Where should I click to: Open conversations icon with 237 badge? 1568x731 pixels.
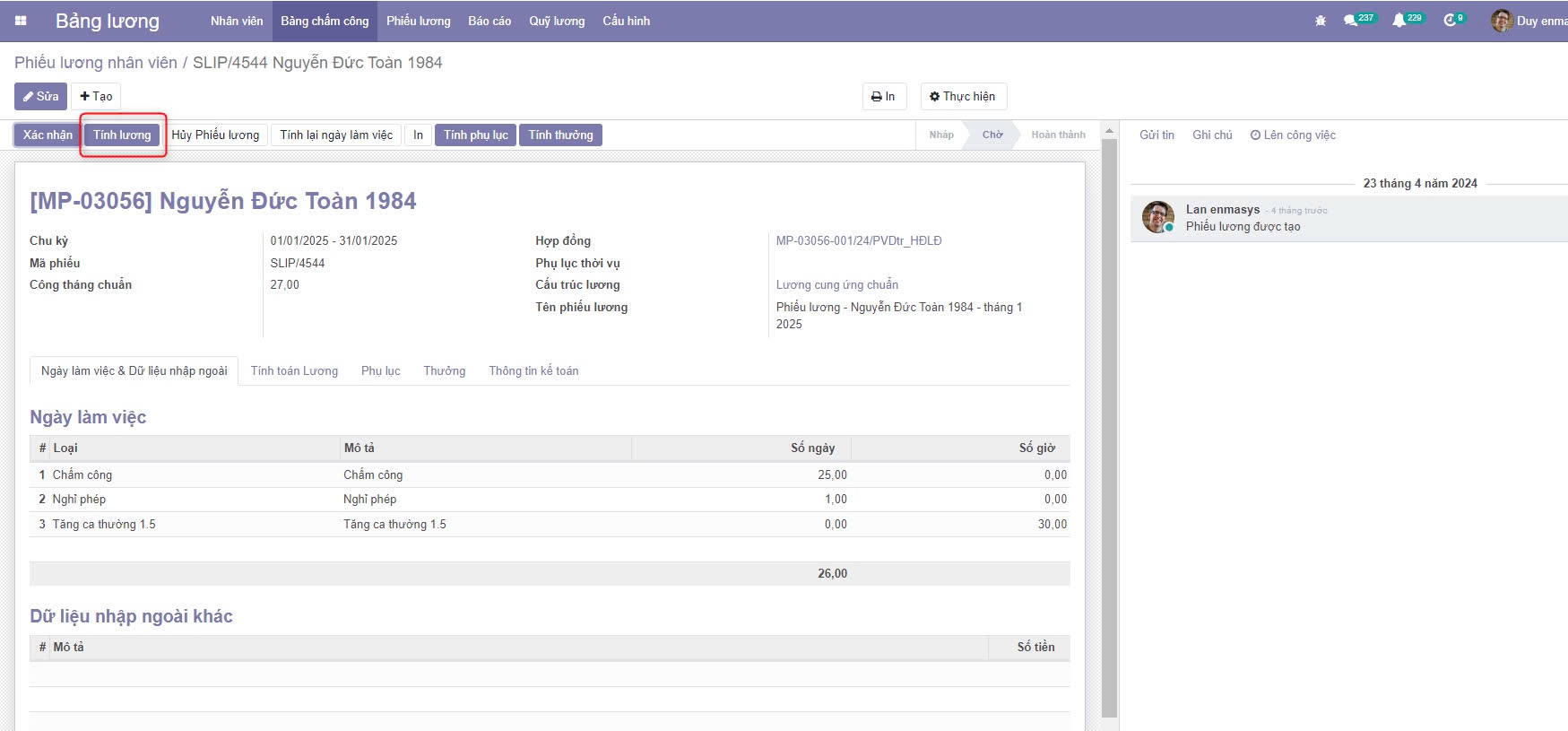[x=1351, y=21]
